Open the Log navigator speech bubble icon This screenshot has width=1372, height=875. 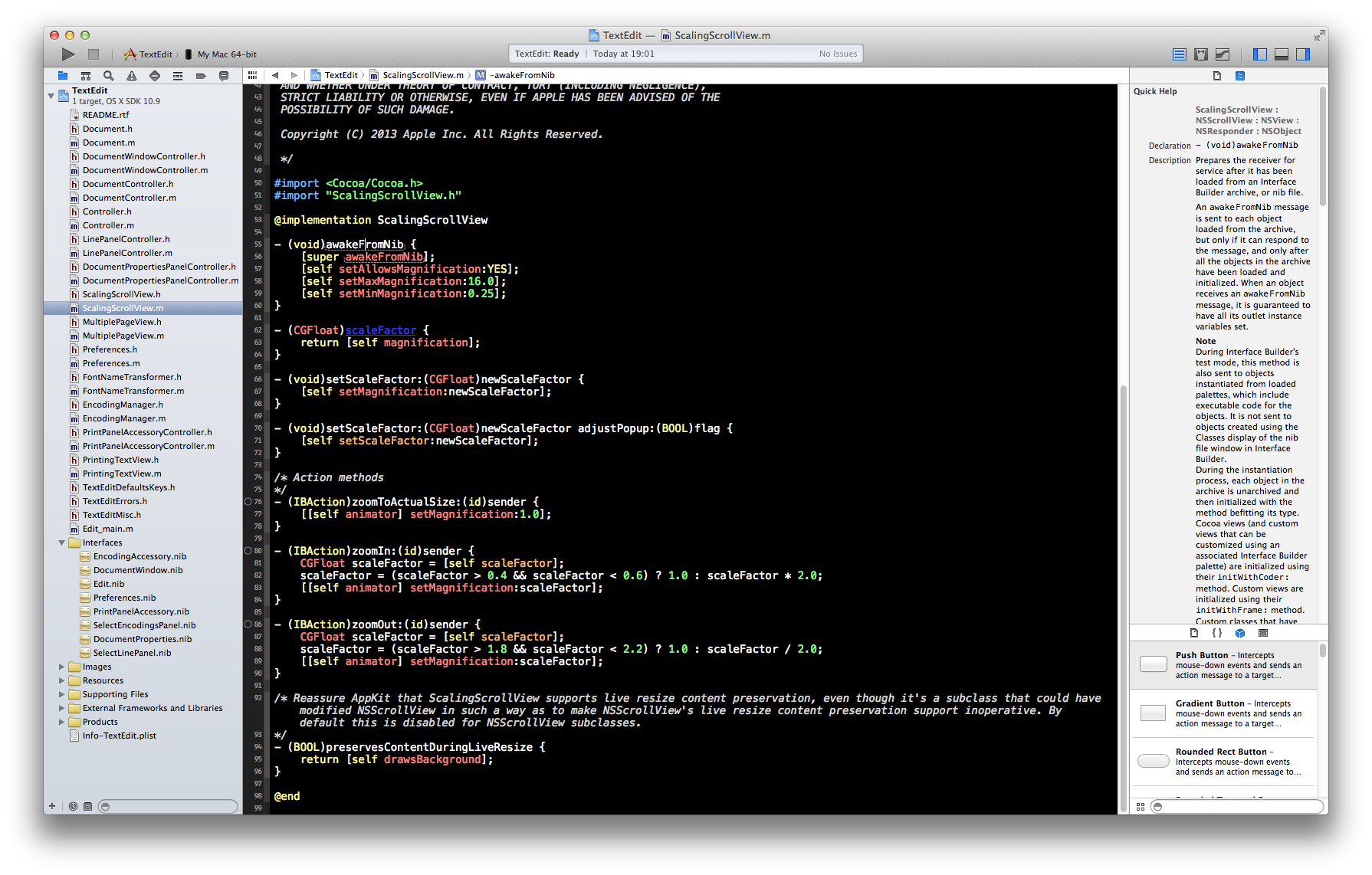tap(224, 75)
